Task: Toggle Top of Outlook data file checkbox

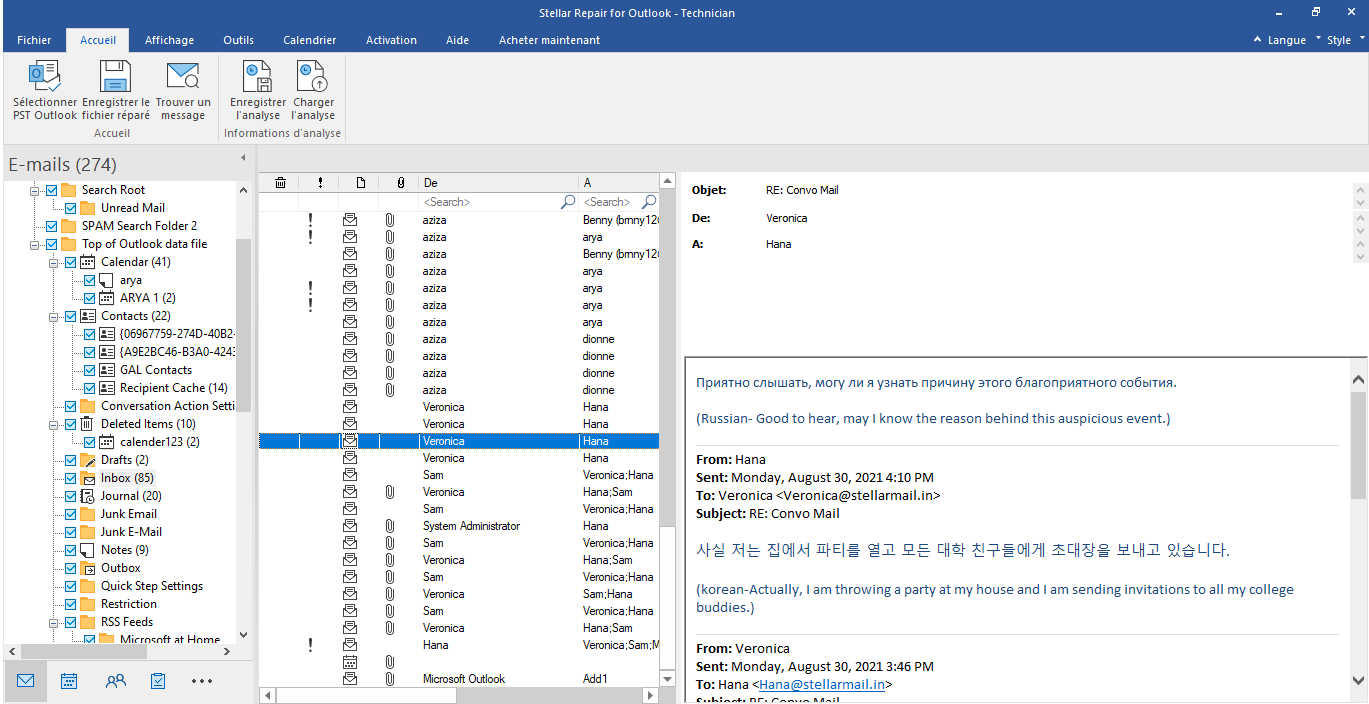Action: (52, 244)
